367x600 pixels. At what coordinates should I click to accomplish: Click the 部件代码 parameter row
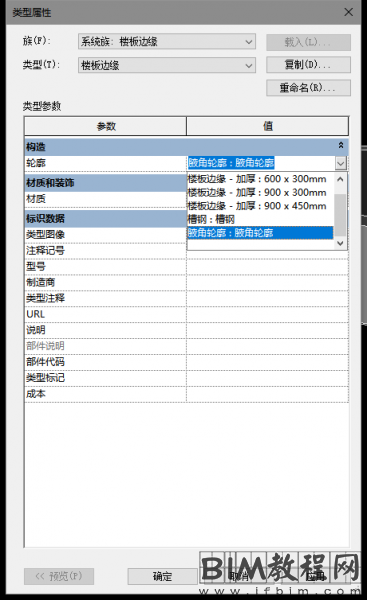[105, 362]
